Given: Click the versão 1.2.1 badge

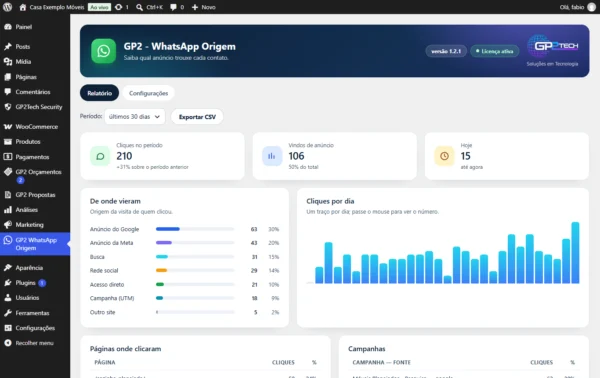Looking at the screenshot, I should tap(446, 51).
